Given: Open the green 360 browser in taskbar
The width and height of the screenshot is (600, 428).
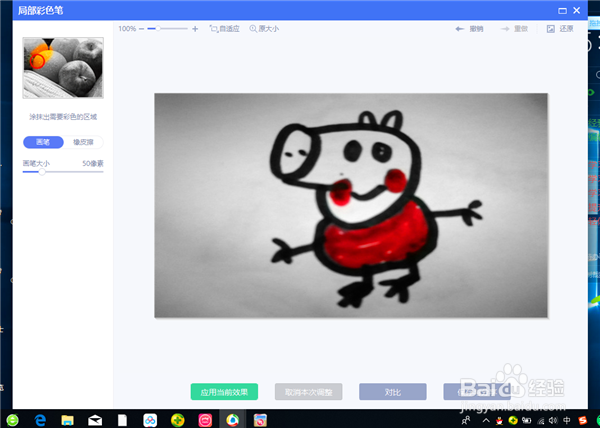Looking at the screenshot, I should click(x=12, y=420).
